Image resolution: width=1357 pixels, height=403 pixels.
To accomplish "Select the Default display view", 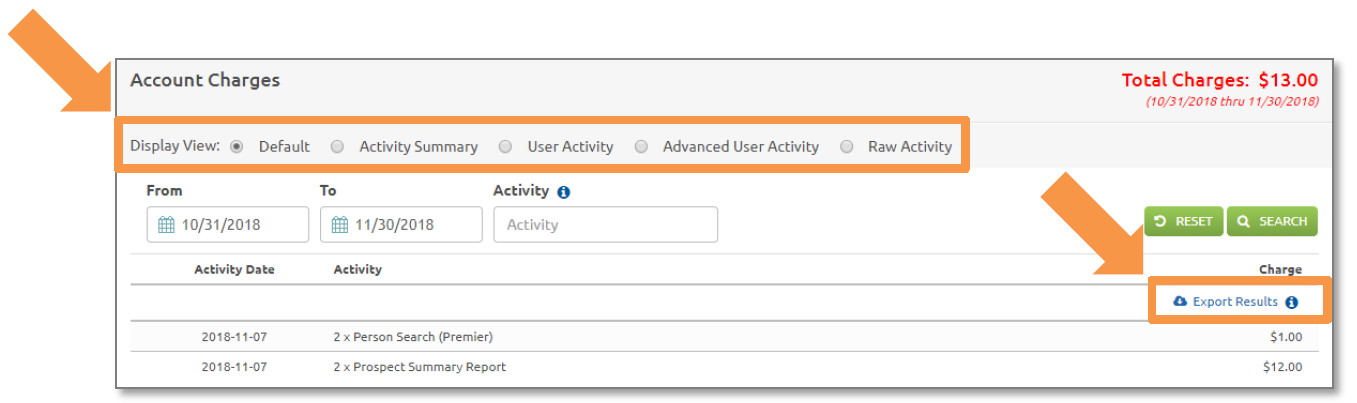I will (x=237, y=146).
